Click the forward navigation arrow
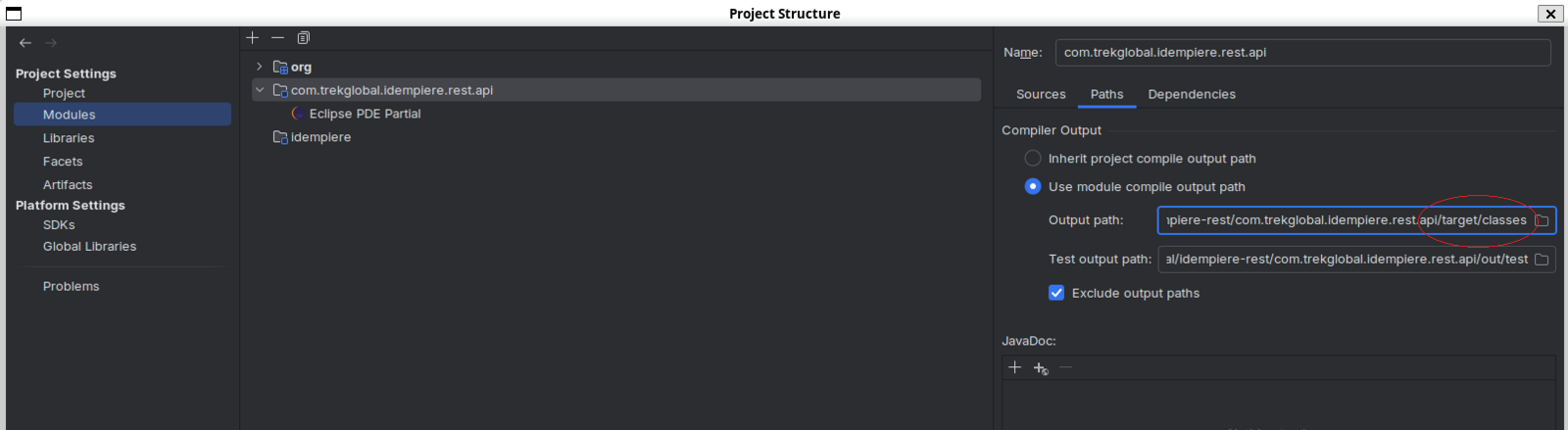The width and height of the screenshot is (1568, 430). (x=51, y=43)
